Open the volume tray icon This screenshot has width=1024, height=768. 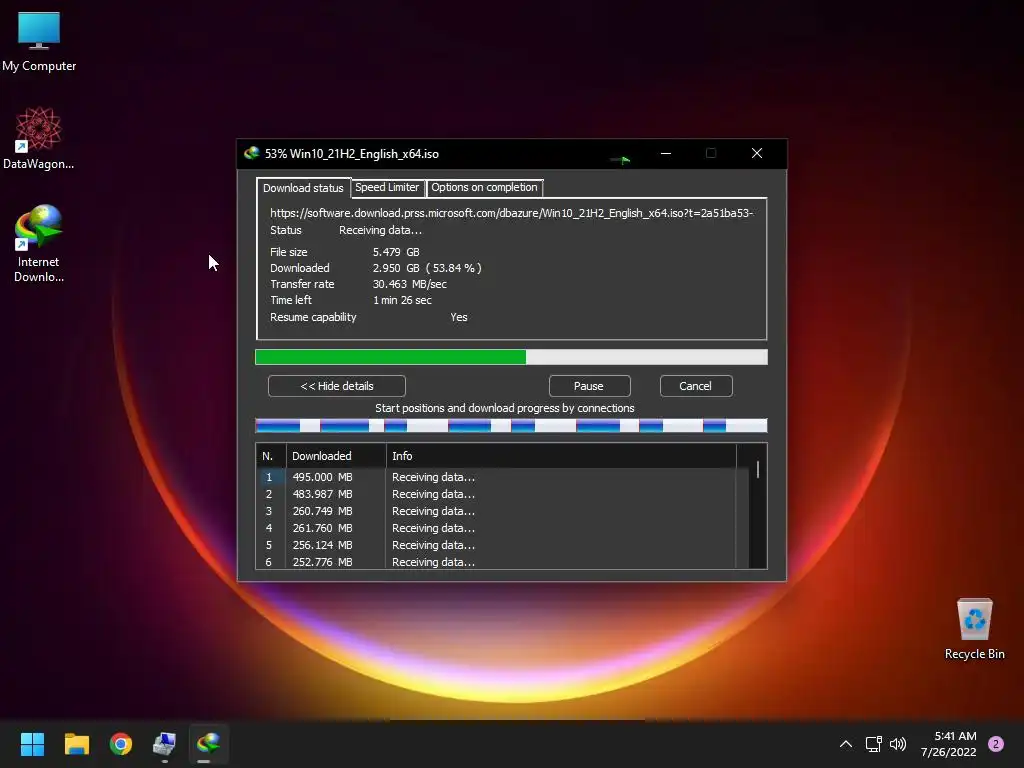coord(898,744)
